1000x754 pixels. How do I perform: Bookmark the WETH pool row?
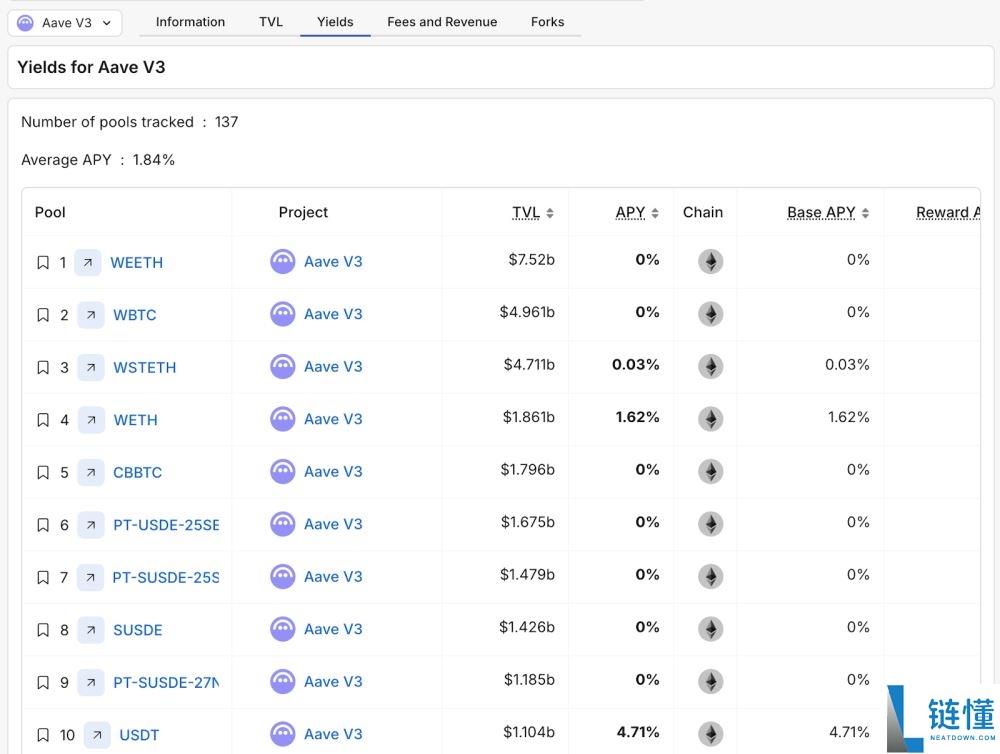click(x=43, y=420)
